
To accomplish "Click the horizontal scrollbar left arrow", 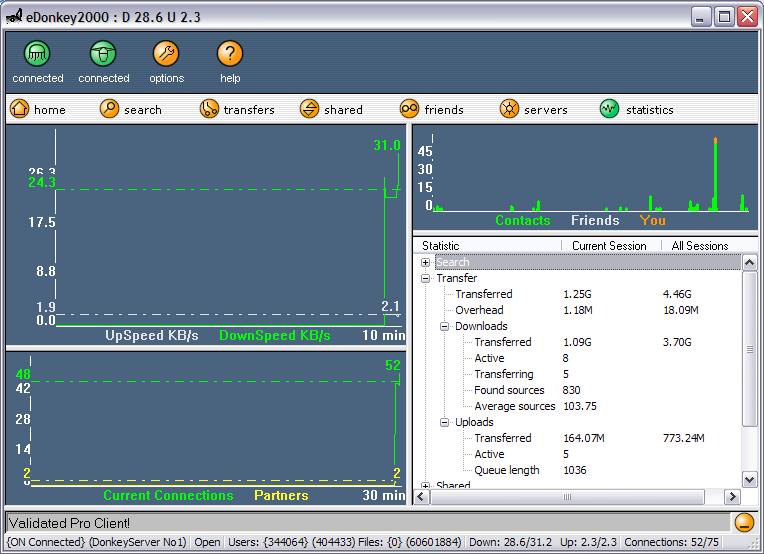I will [x=422, y=497].
